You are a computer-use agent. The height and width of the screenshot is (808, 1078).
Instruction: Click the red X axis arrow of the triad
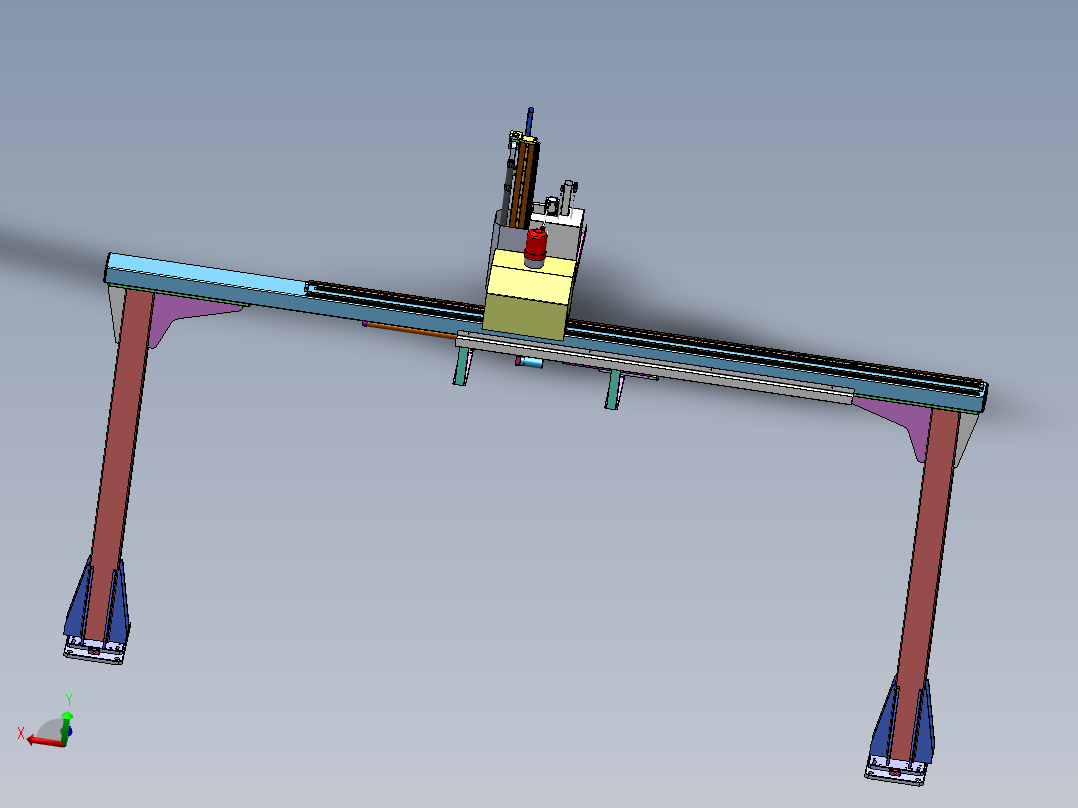coord(43,741)
